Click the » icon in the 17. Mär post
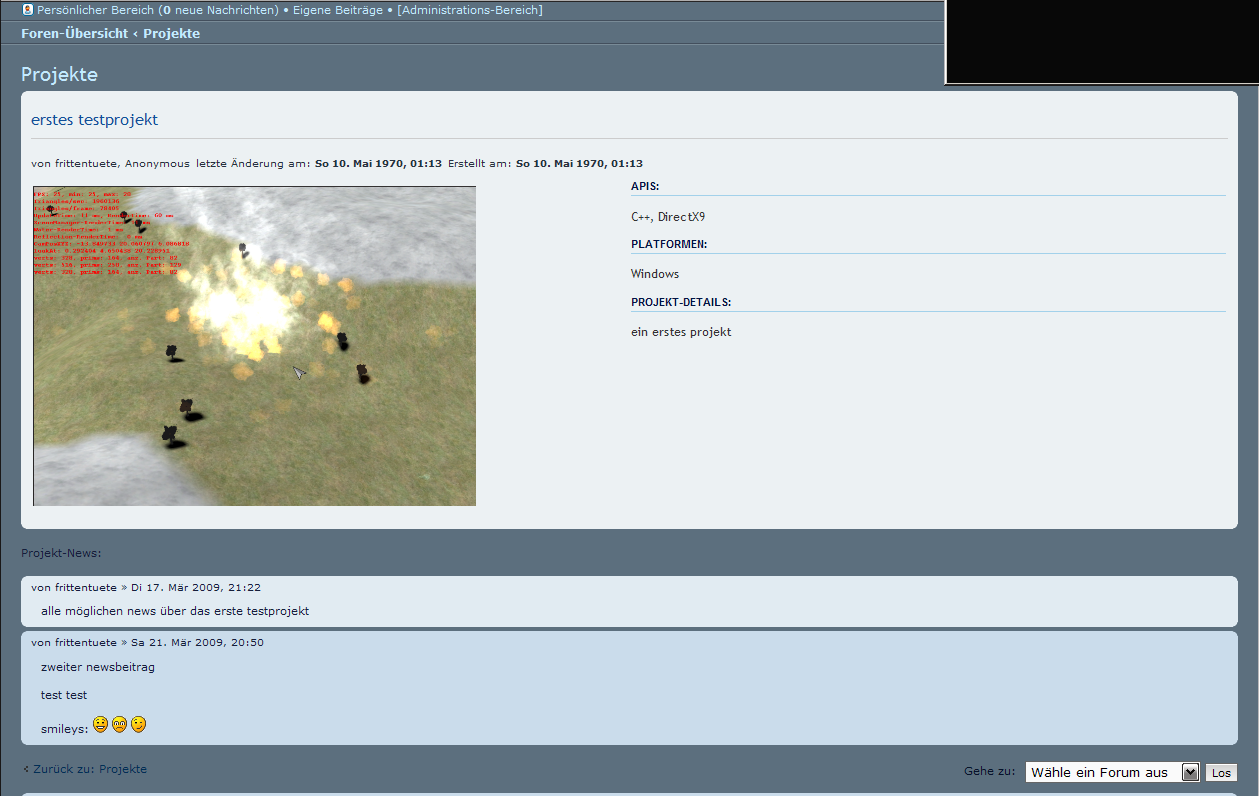1259x796 pixels. (x=124, y=588)
